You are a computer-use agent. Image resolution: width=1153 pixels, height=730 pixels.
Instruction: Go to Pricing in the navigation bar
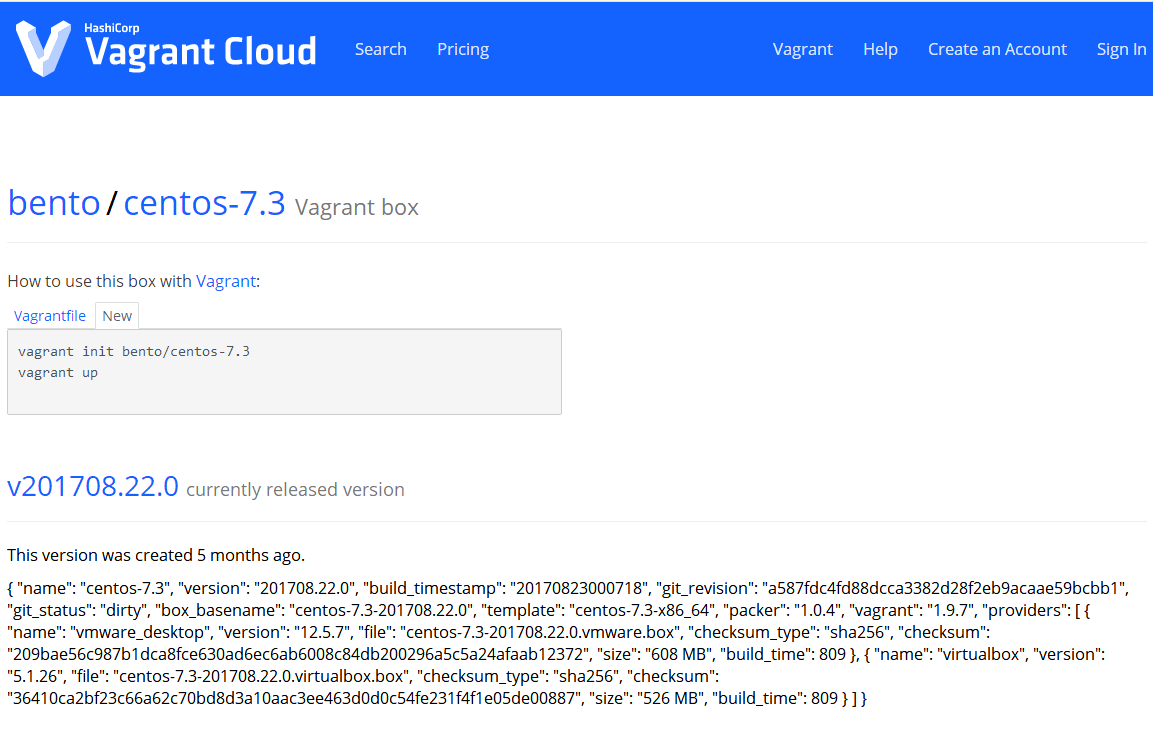tap(463, 49)
